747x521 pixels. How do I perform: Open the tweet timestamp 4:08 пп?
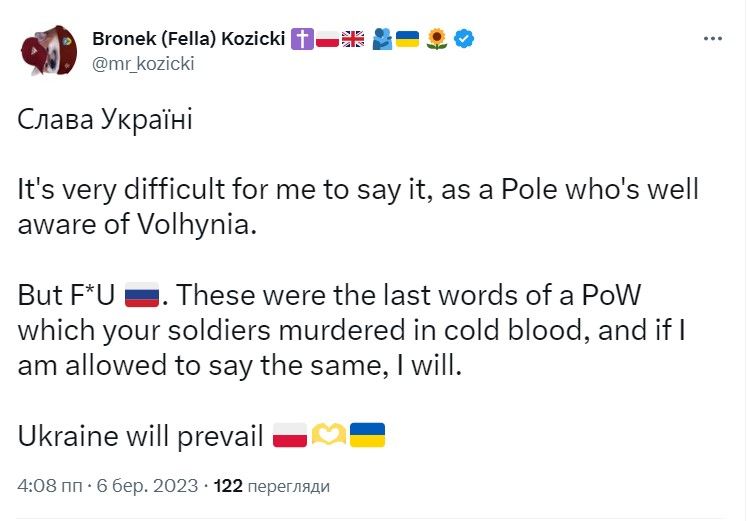[x=50, y=486]
